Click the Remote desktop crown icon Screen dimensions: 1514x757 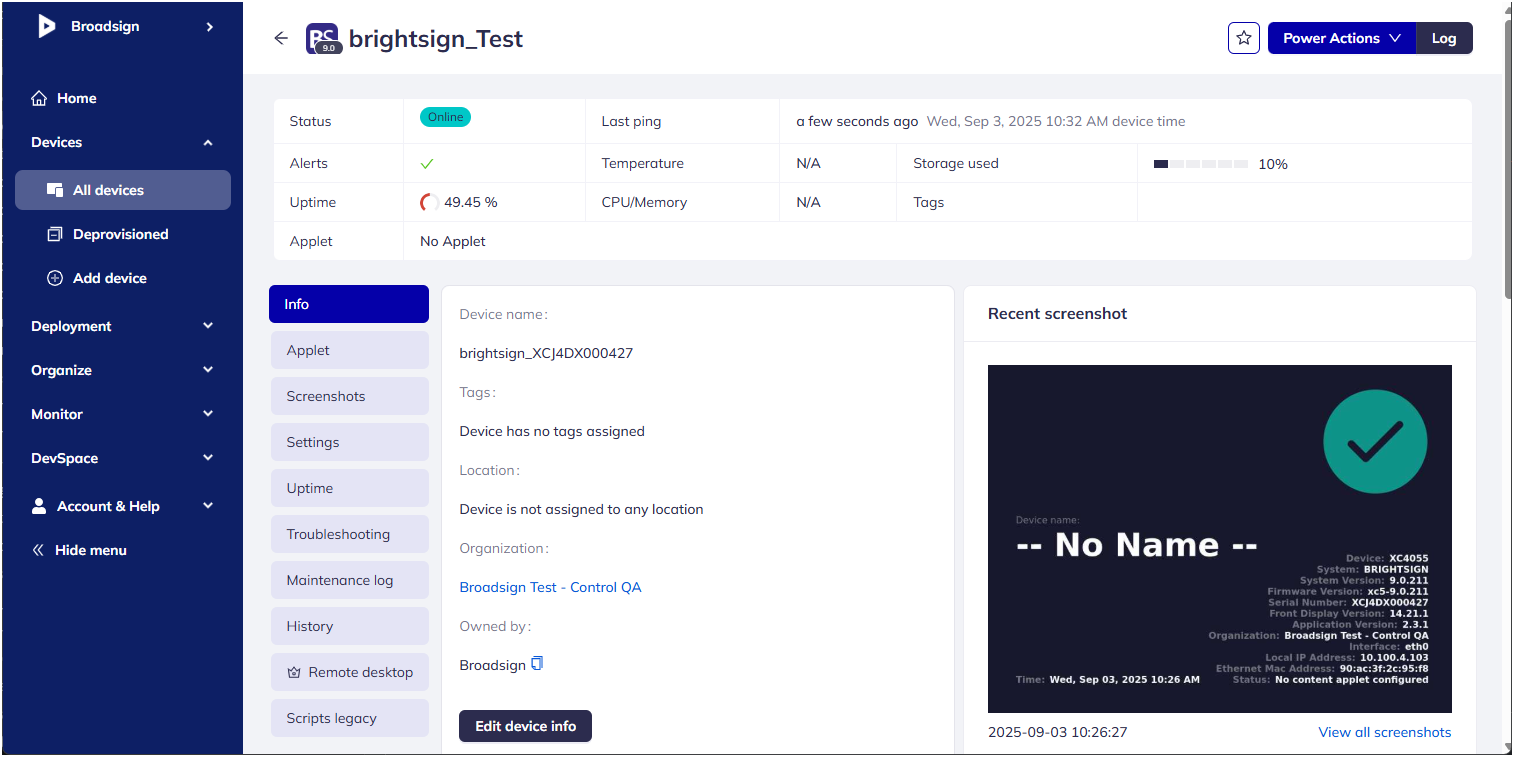click(x=294, y=672)
